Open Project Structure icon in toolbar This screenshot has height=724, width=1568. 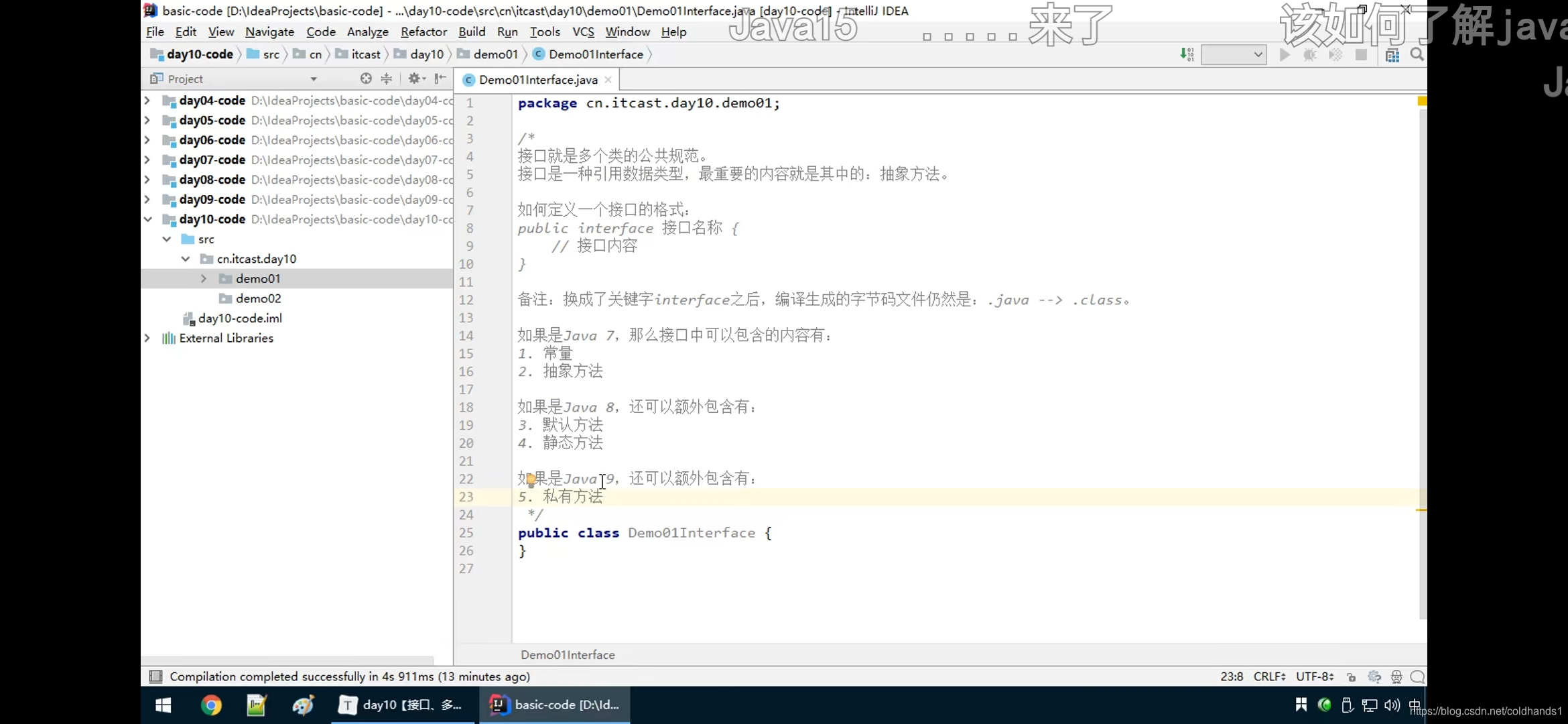pyautogui.click(x=1392, y=55)
